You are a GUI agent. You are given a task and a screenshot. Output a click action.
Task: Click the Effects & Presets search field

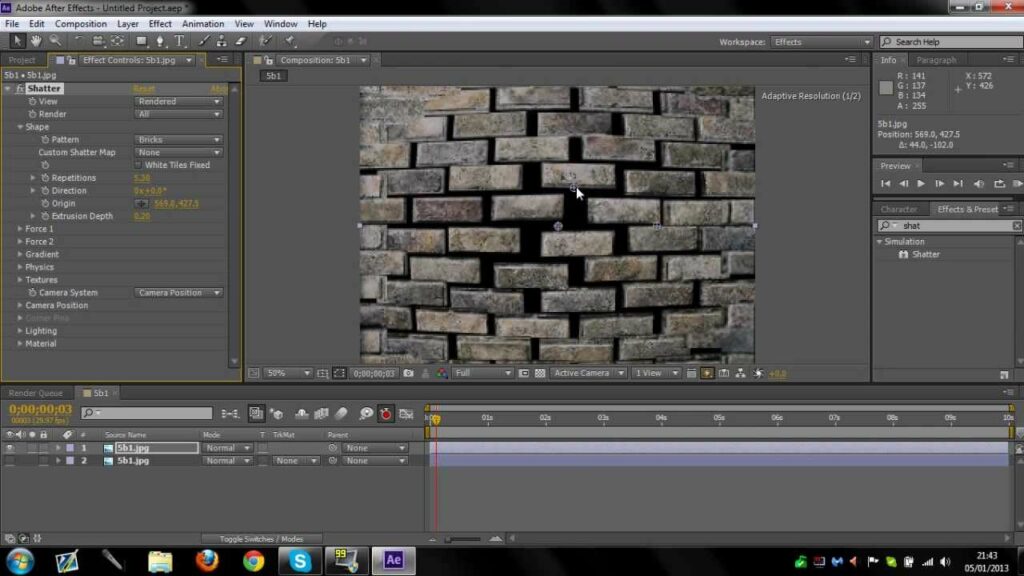(x=950, y=226)
